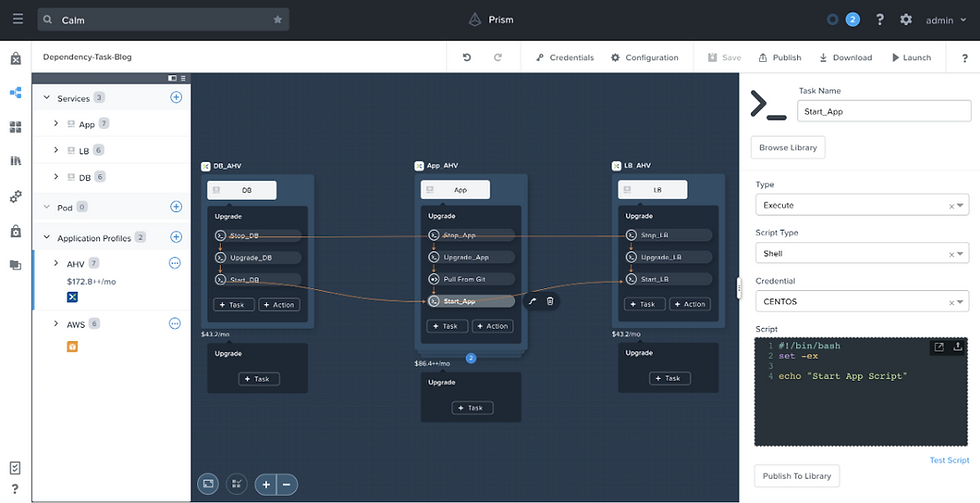
Task: Open the AWS profile ellipsis menu
Action: [x=175, y=324]
